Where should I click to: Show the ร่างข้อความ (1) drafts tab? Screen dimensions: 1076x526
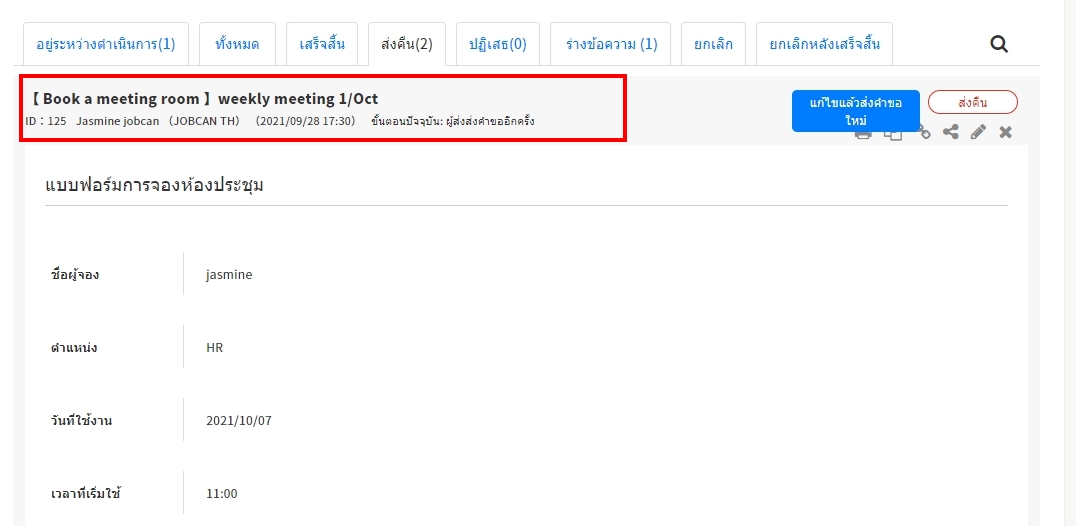(611, 44)
